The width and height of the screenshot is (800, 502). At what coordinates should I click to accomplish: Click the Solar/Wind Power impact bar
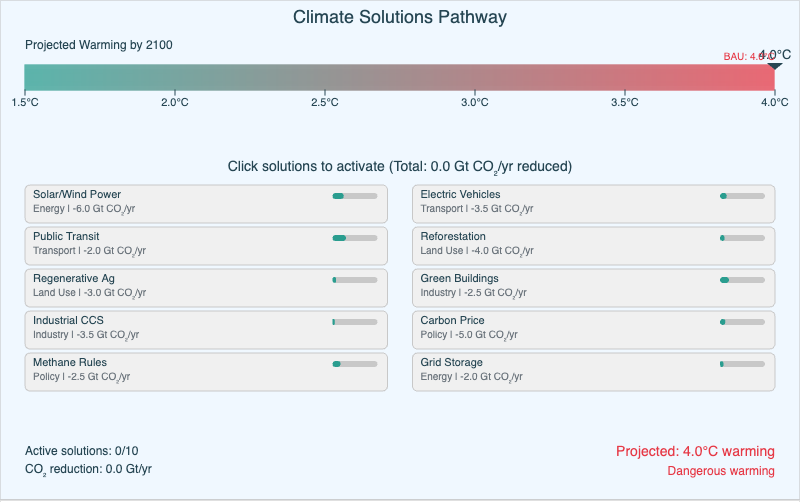click(x=354, y=196)
